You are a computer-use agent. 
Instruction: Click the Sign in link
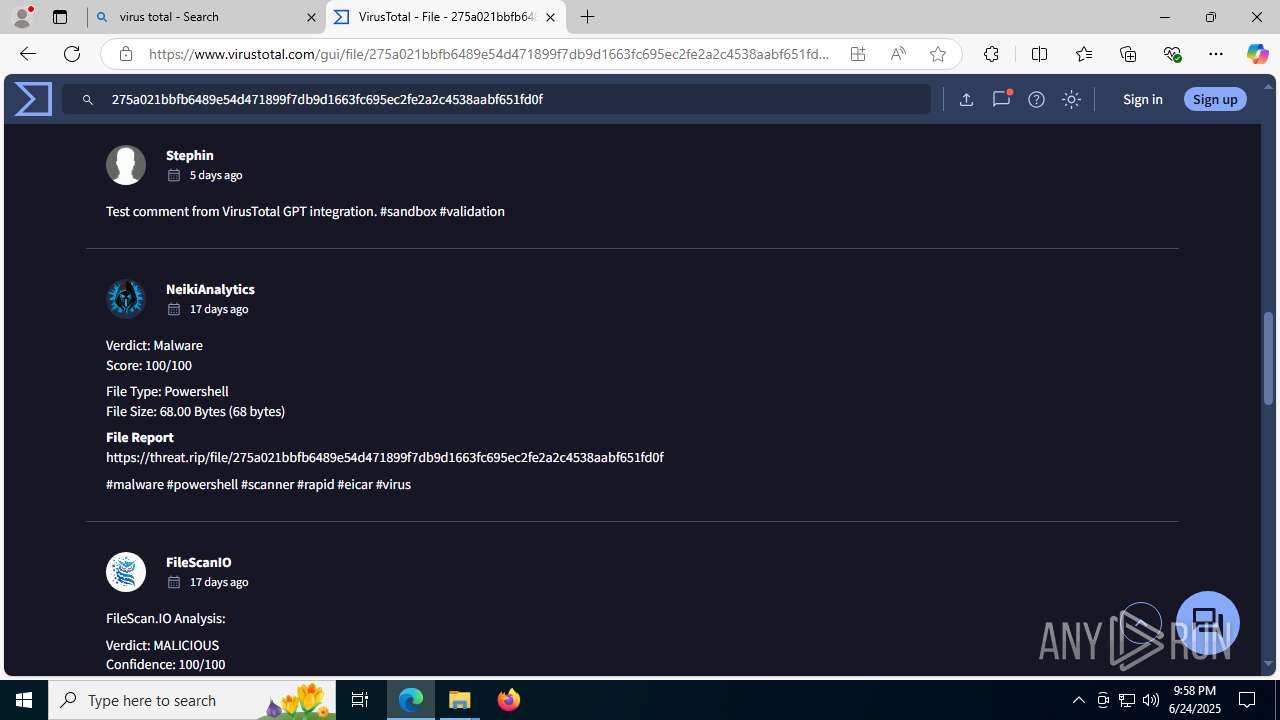click(x=1142, y=99)
